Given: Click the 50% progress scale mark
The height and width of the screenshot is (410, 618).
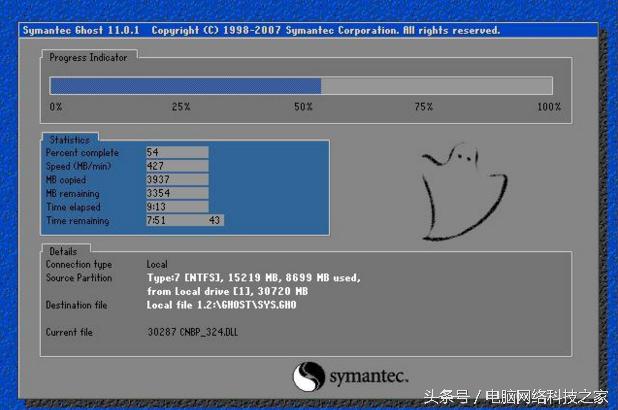Looking at the screenshot, I should coord(303,107).
